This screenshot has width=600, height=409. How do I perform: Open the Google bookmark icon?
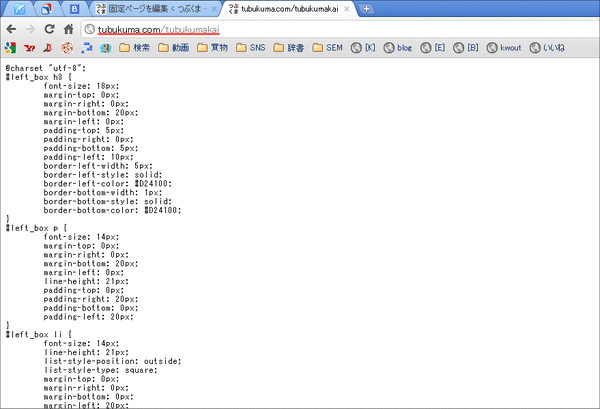coord(10,48)
